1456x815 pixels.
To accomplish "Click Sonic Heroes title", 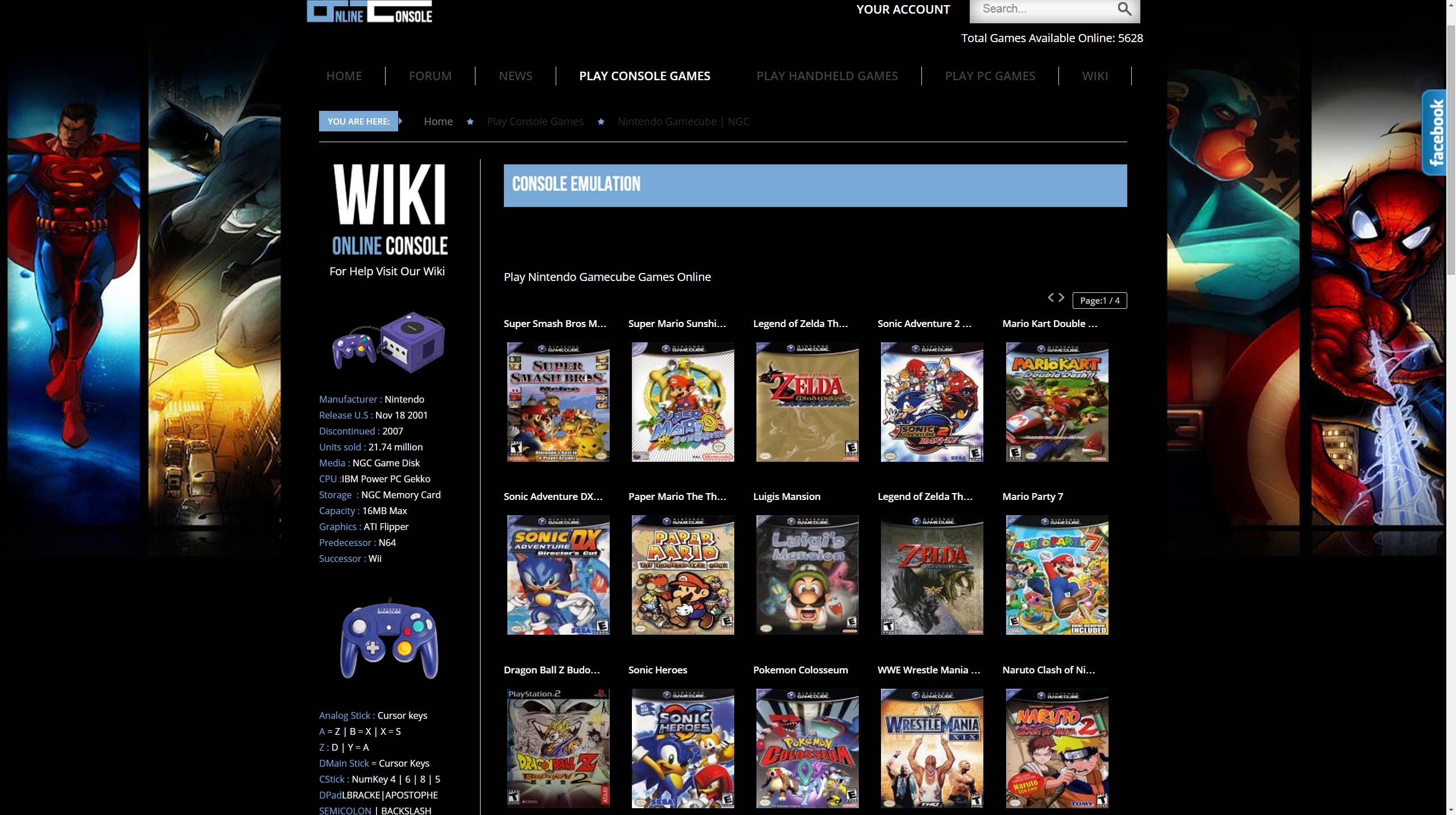I will (x=657, y=670).
